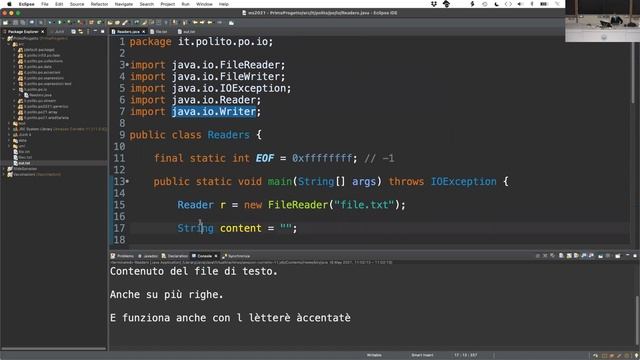Viewport: 640px width, 360px height.
Task: Open the Navigate menu
Action: coord(124,4)
